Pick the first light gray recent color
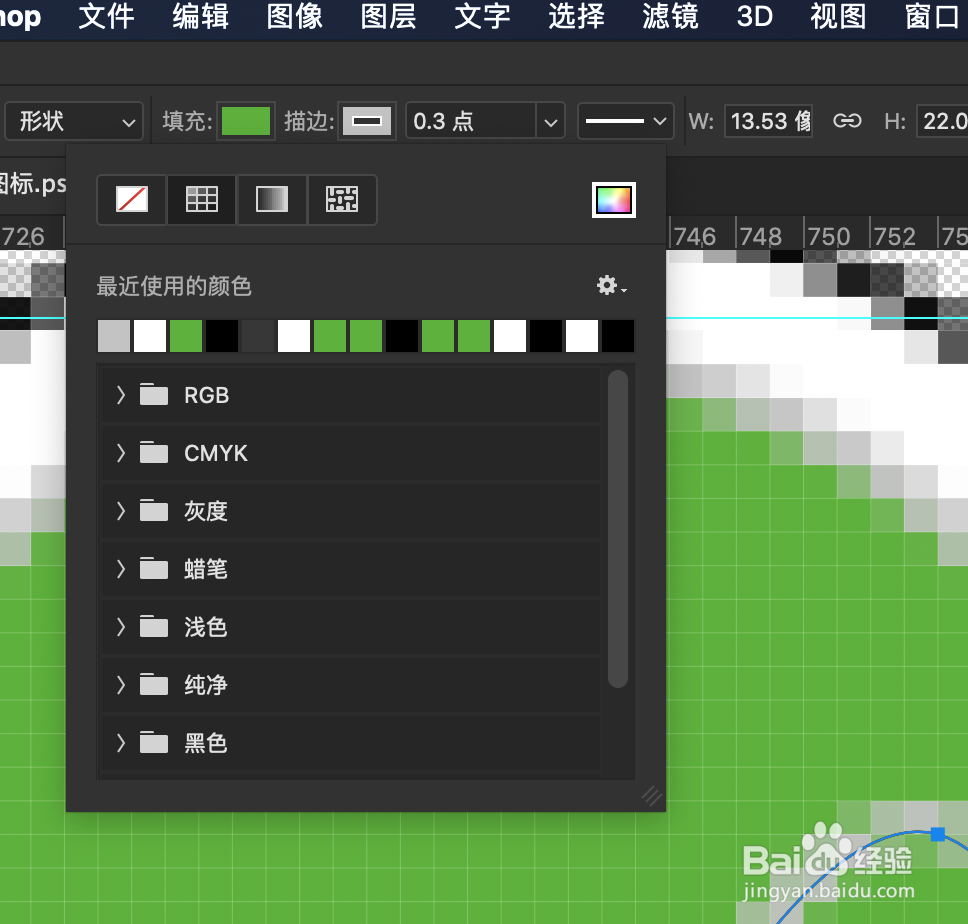This screenshot has height=924, width=968. pos(114,336)
